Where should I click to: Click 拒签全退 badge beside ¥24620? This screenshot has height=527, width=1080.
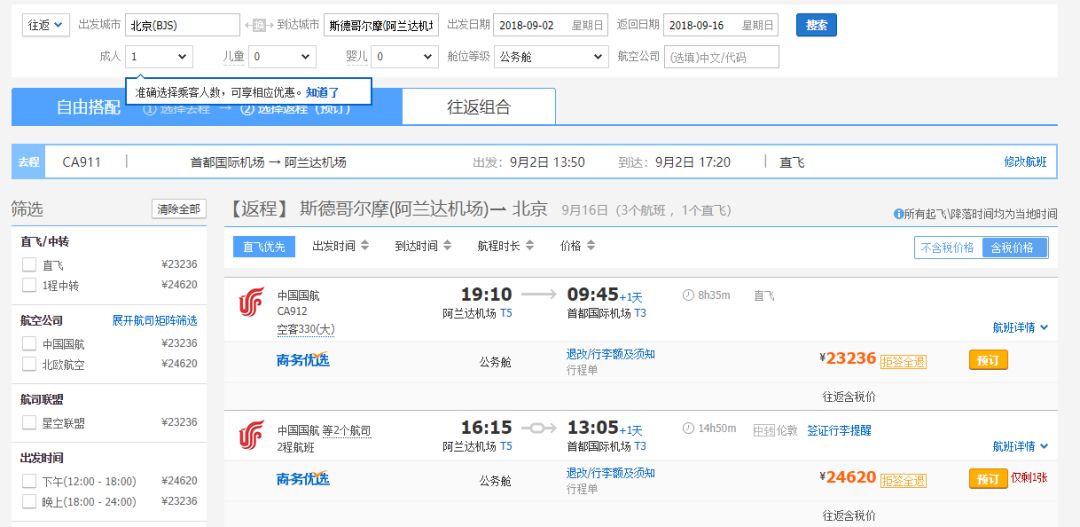click(x=903, y=480)
